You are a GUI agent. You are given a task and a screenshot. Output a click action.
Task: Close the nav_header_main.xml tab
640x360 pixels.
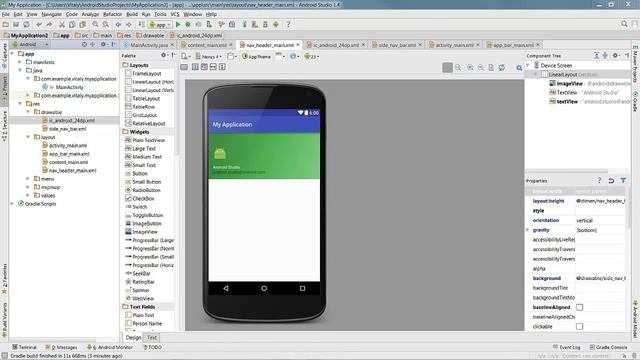[x=298, y=44]
